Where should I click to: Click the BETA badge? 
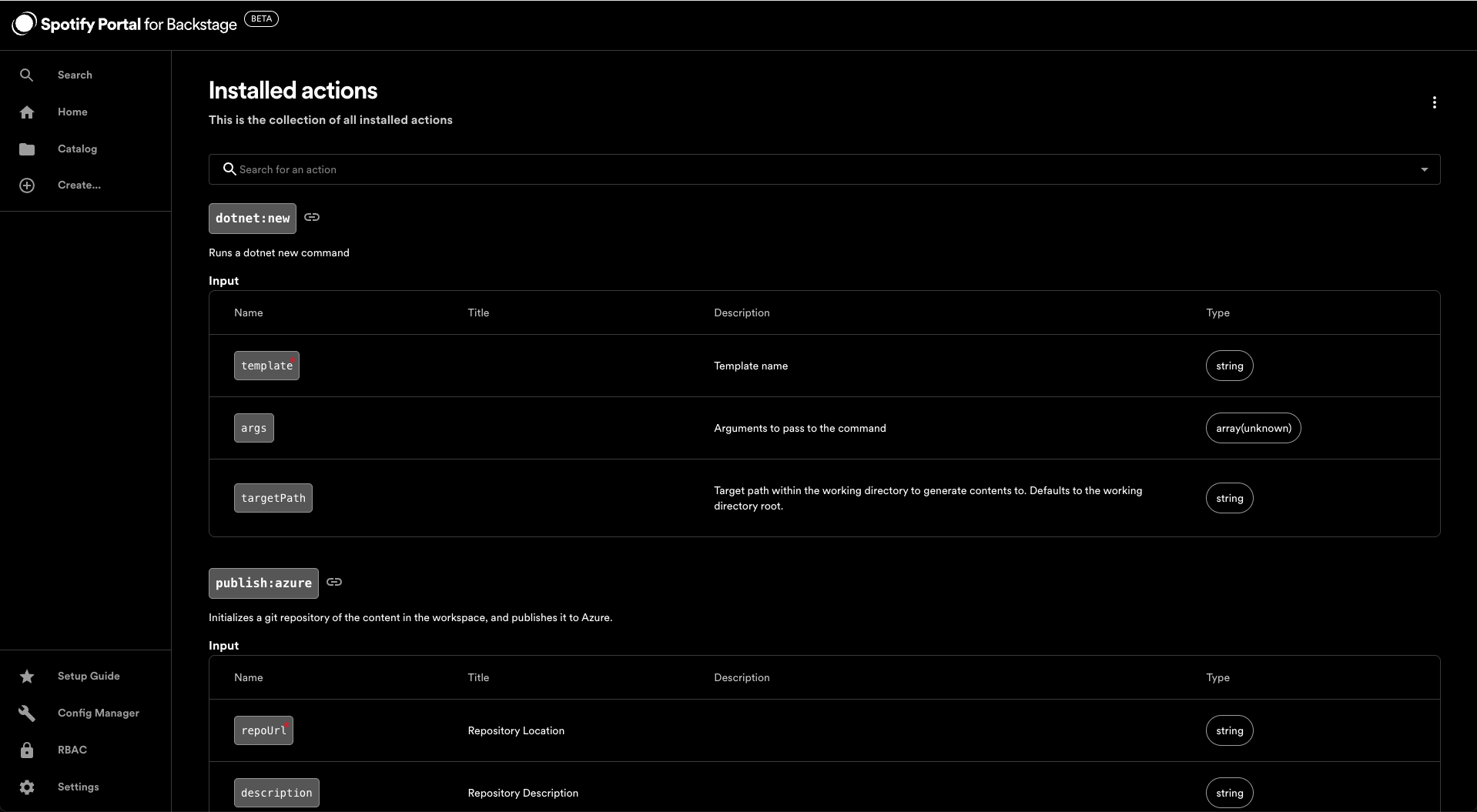(261, 18)
